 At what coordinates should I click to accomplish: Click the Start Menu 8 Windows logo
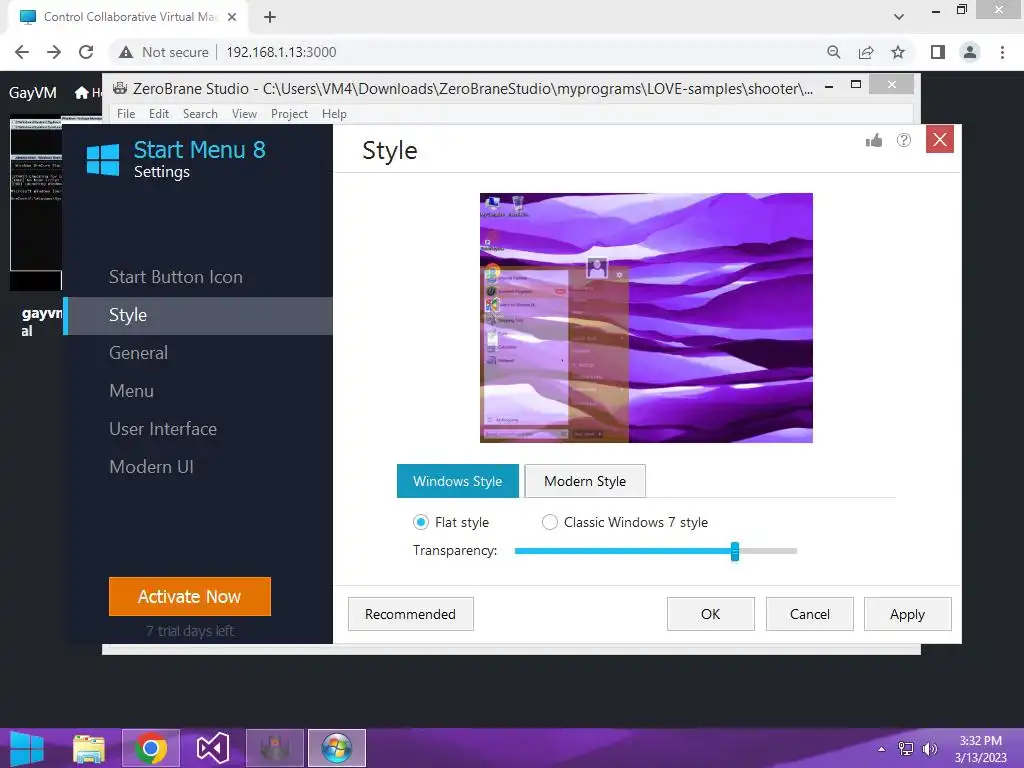point(103,160)
